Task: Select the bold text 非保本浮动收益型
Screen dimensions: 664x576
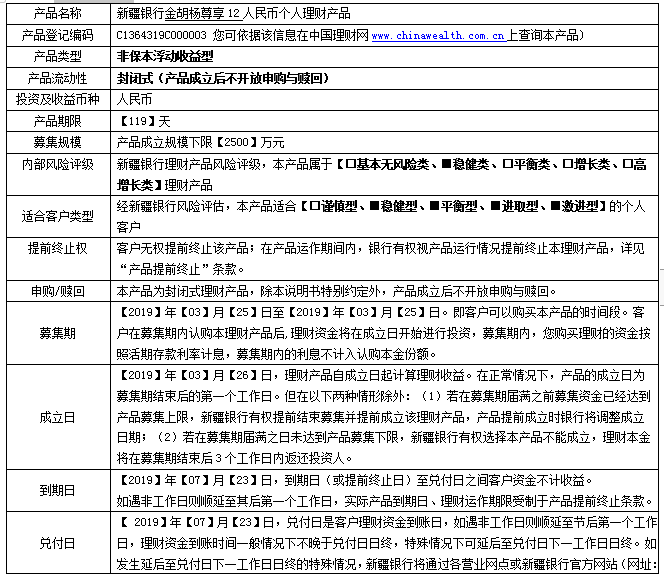Action: coord(165,56)
